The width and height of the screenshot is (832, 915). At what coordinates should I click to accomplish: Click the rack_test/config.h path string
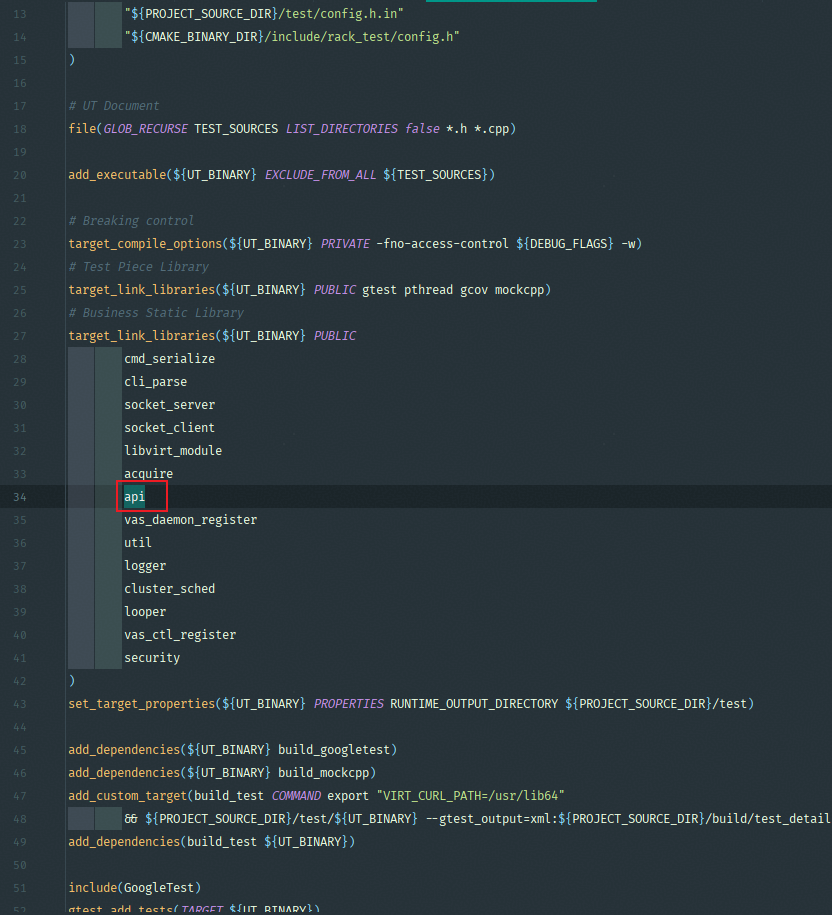tap(292, 37)
